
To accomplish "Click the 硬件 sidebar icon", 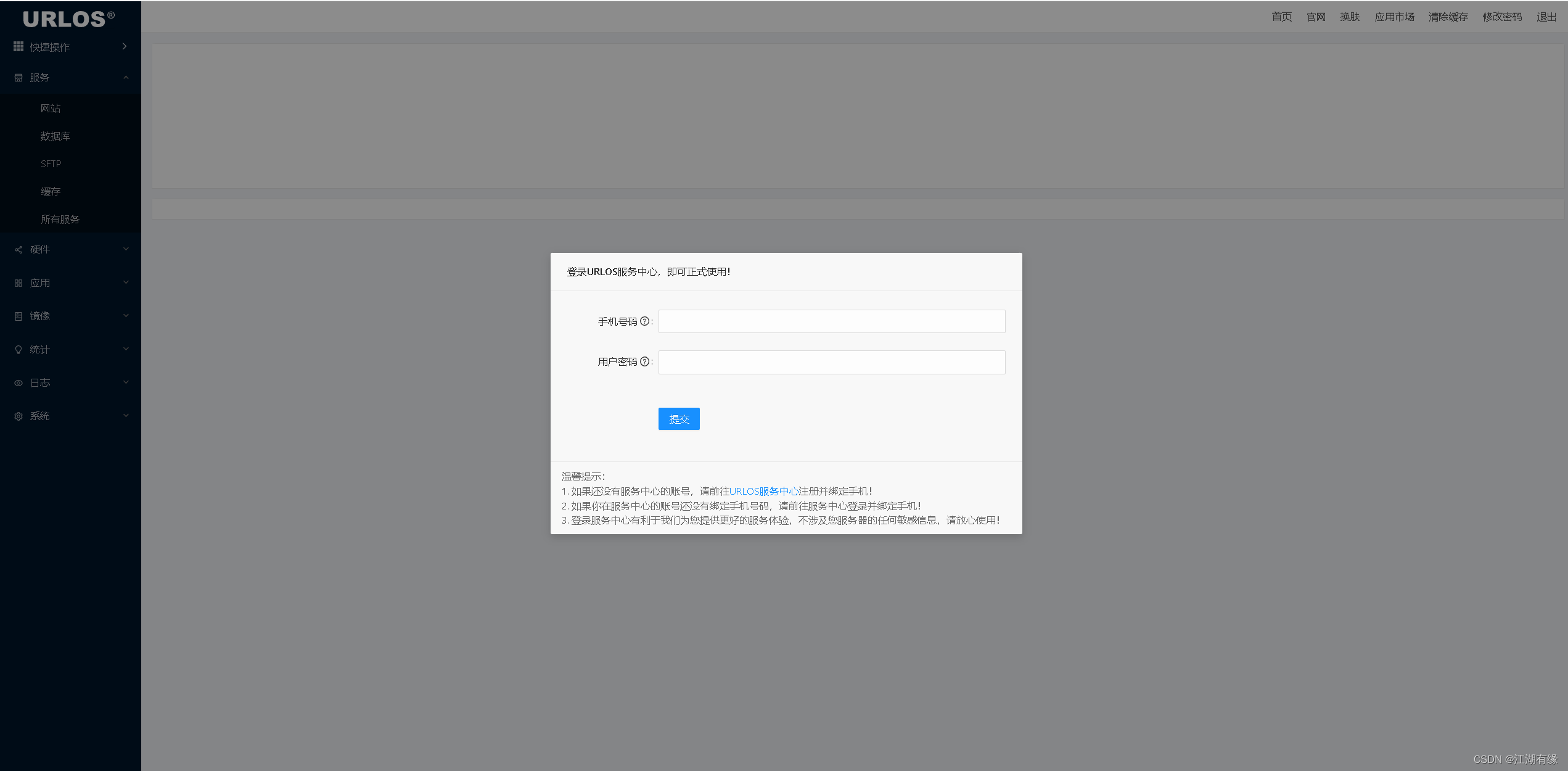I will pos(18,249).
